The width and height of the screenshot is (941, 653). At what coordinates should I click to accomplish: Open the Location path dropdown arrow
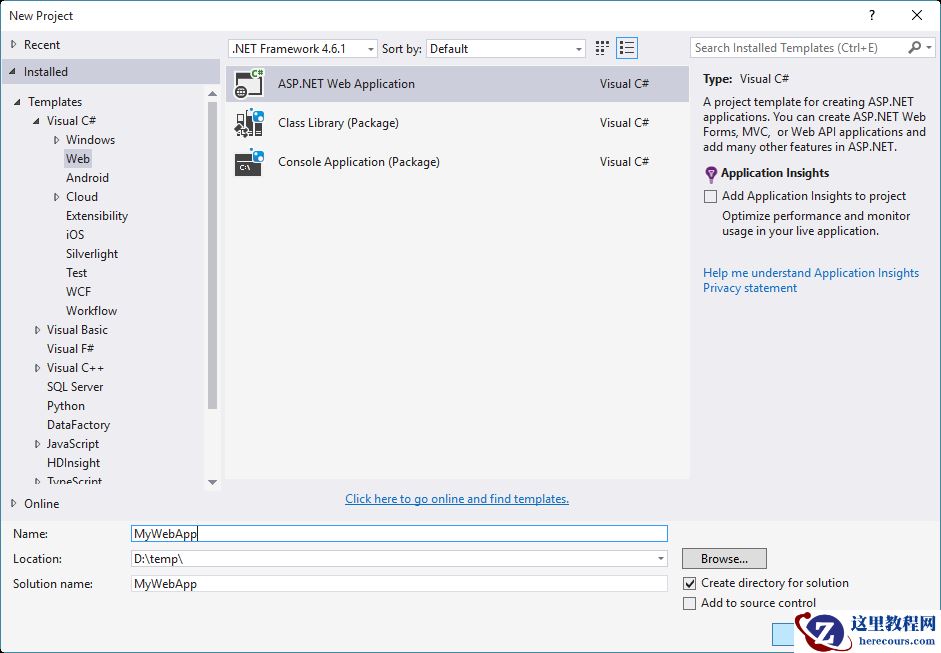(660, 559)
